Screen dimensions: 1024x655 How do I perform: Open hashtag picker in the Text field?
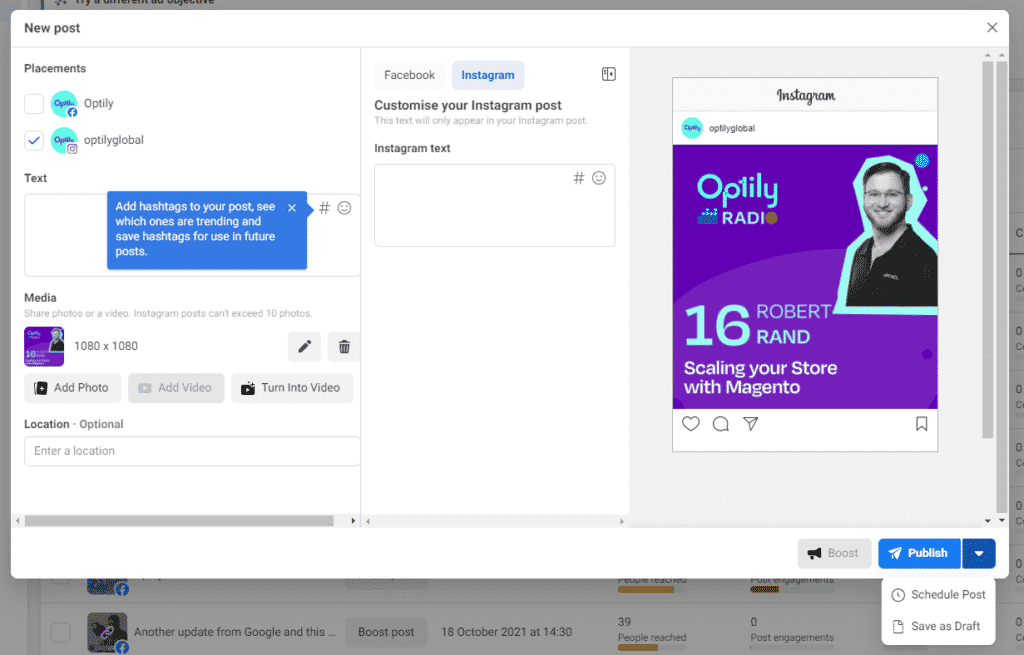tap(324, 208)
